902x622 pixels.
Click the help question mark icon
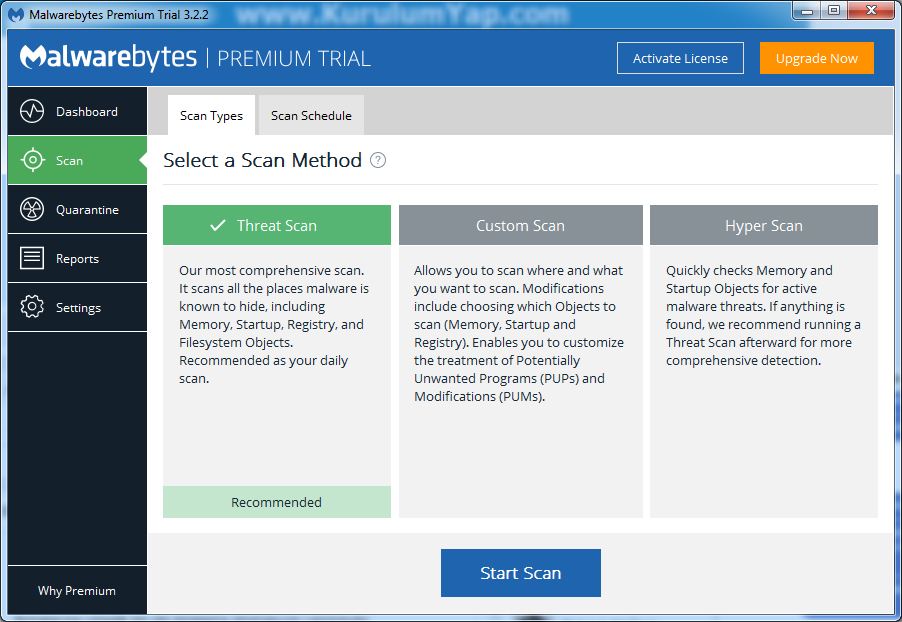click(377, 160)
